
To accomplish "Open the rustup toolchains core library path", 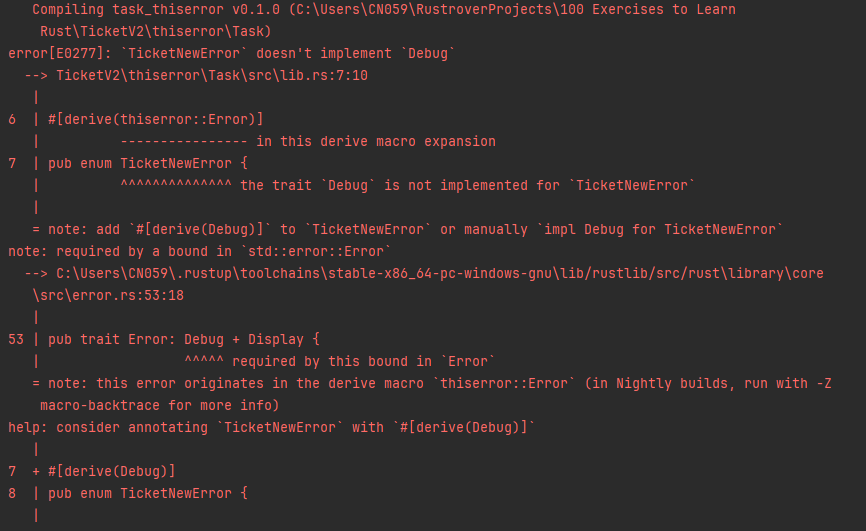I will pos(440,273).
